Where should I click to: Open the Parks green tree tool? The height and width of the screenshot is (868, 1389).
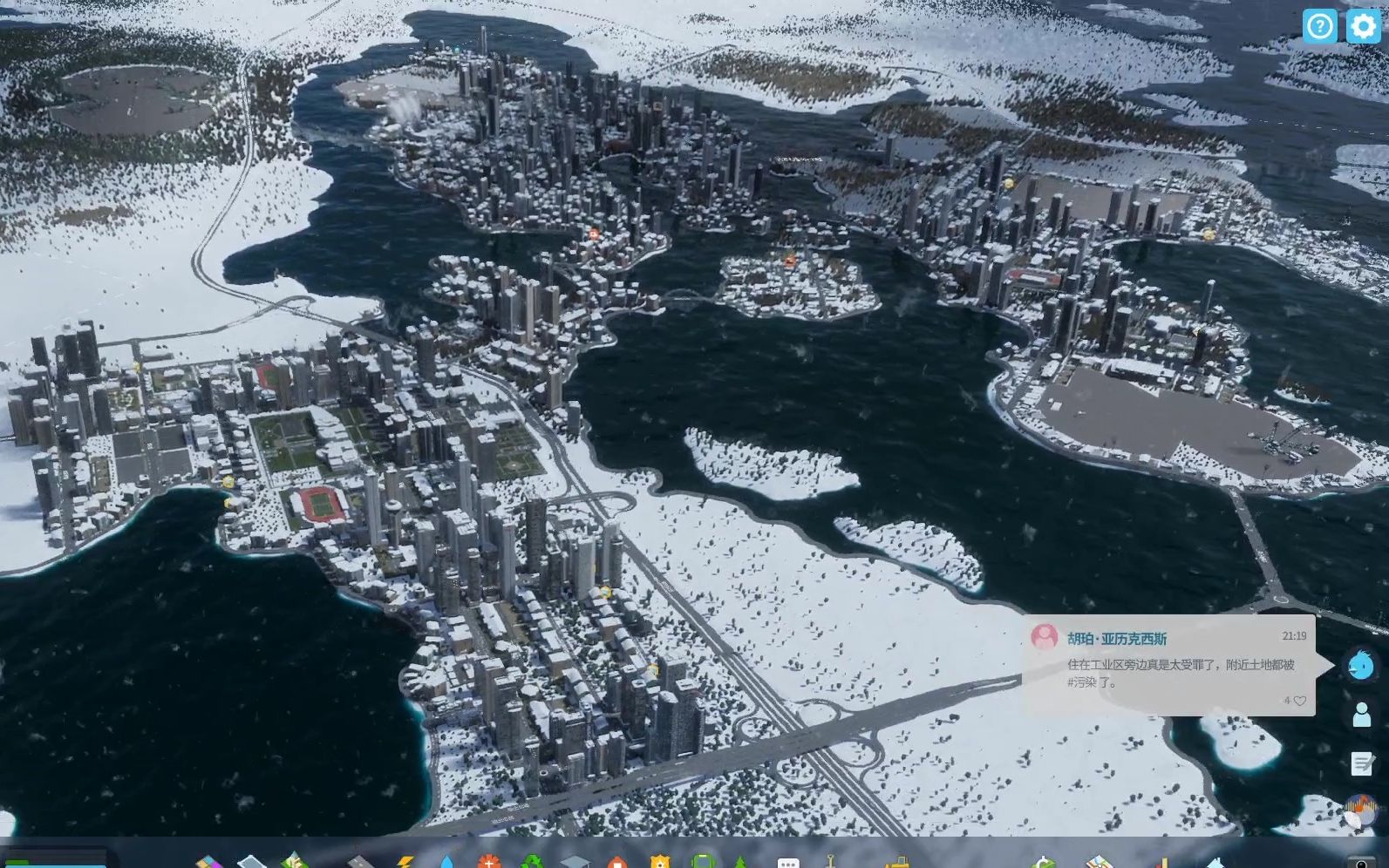click(740, 862)
